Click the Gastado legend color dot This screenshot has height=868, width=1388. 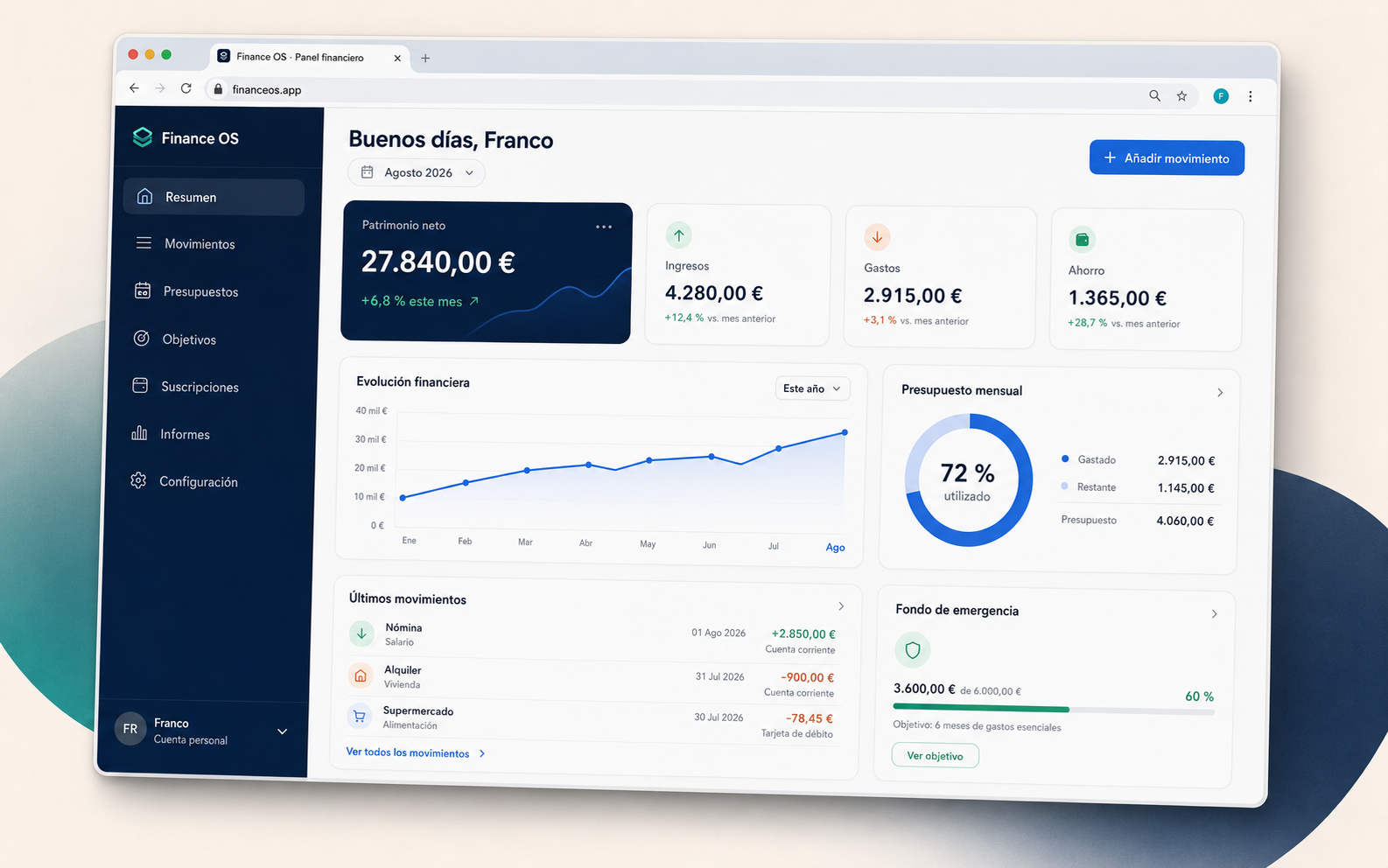point(1065,458)
